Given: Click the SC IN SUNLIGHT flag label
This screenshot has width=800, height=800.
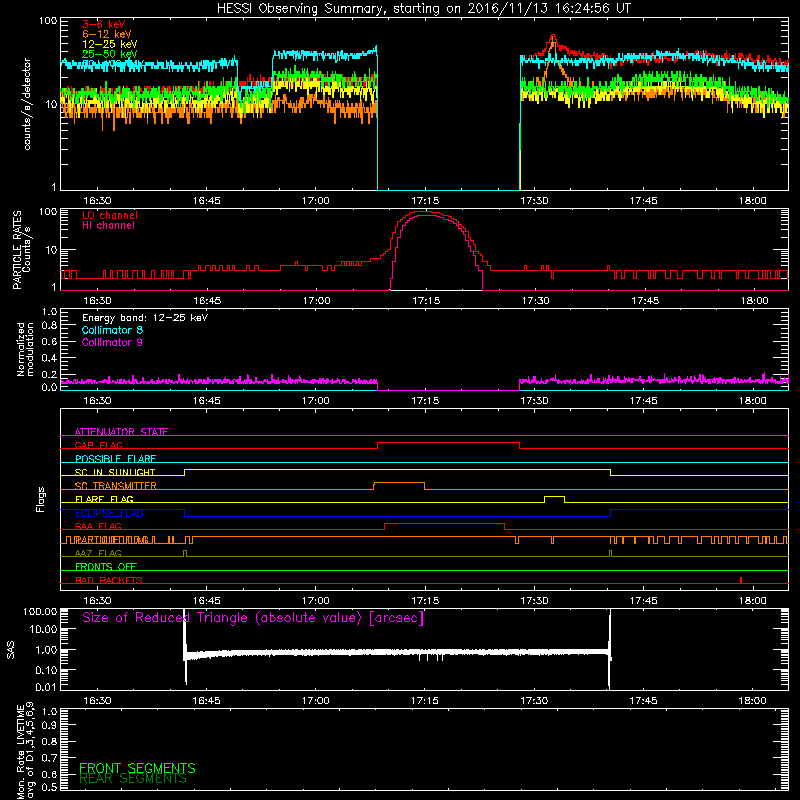Looking at the screenshot, I should 115,472.
